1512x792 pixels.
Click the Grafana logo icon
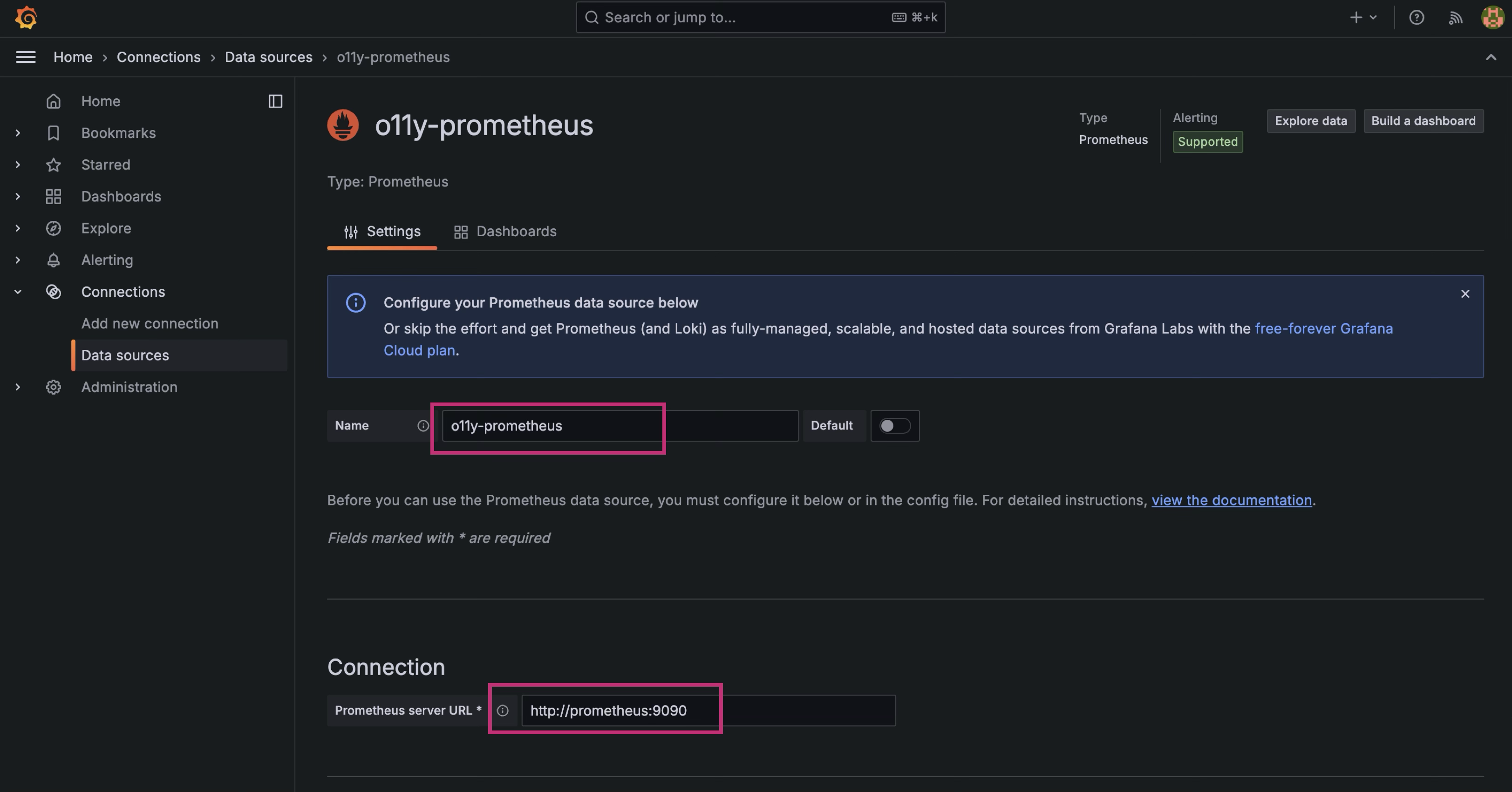[x=26, y=18]
